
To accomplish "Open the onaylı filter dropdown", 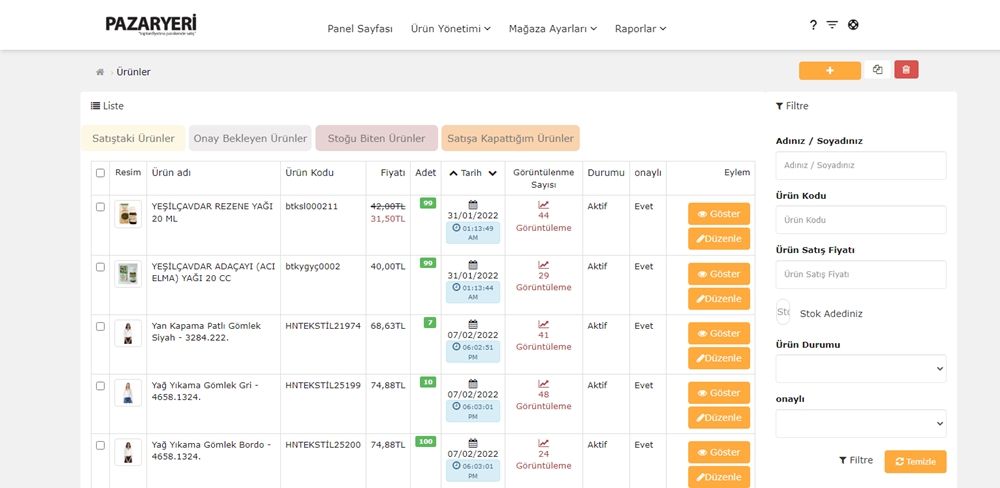I will (860, 424).
